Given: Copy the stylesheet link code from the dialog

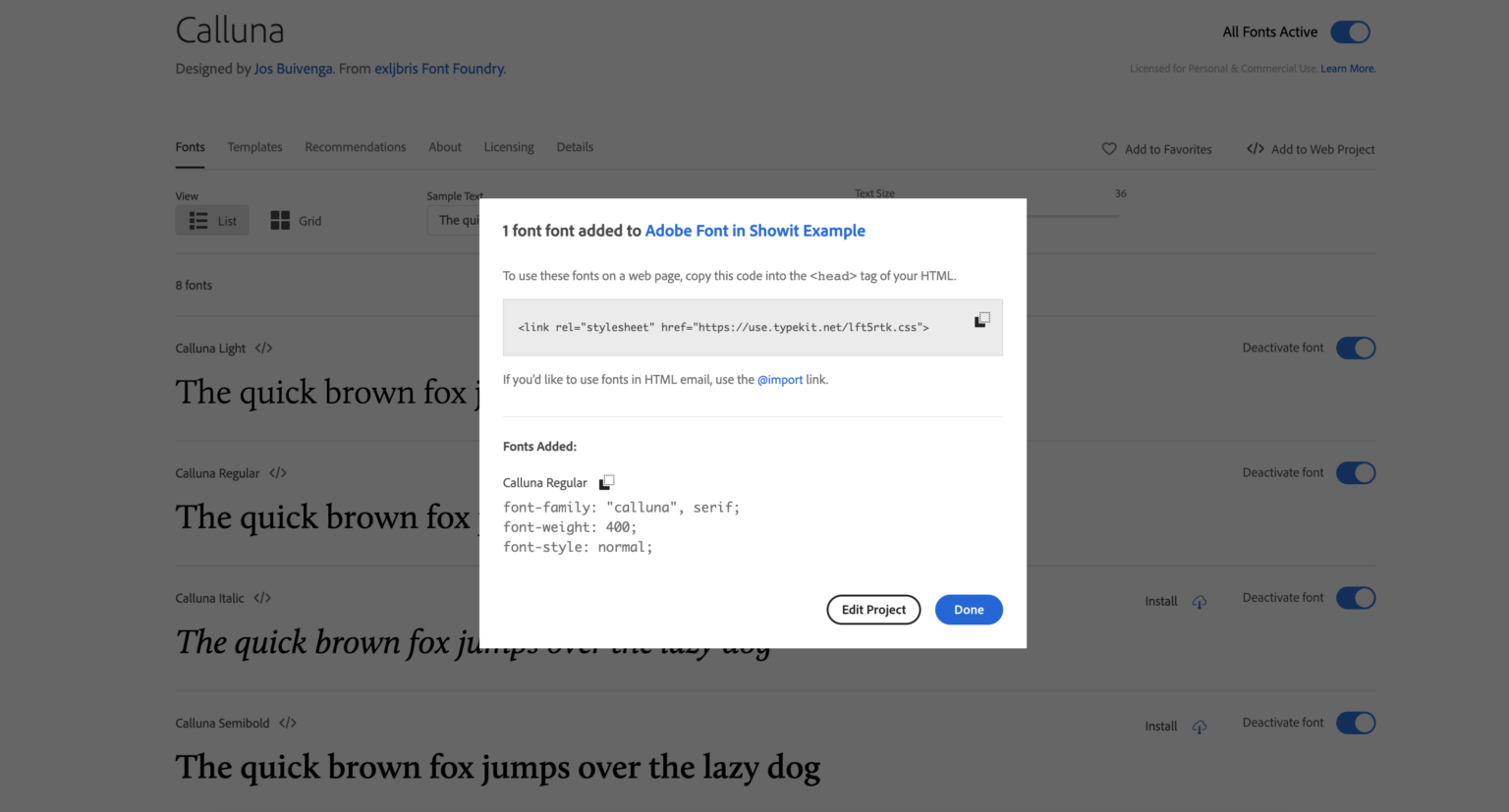Looking at the screenshot, I should coord(981,319).
